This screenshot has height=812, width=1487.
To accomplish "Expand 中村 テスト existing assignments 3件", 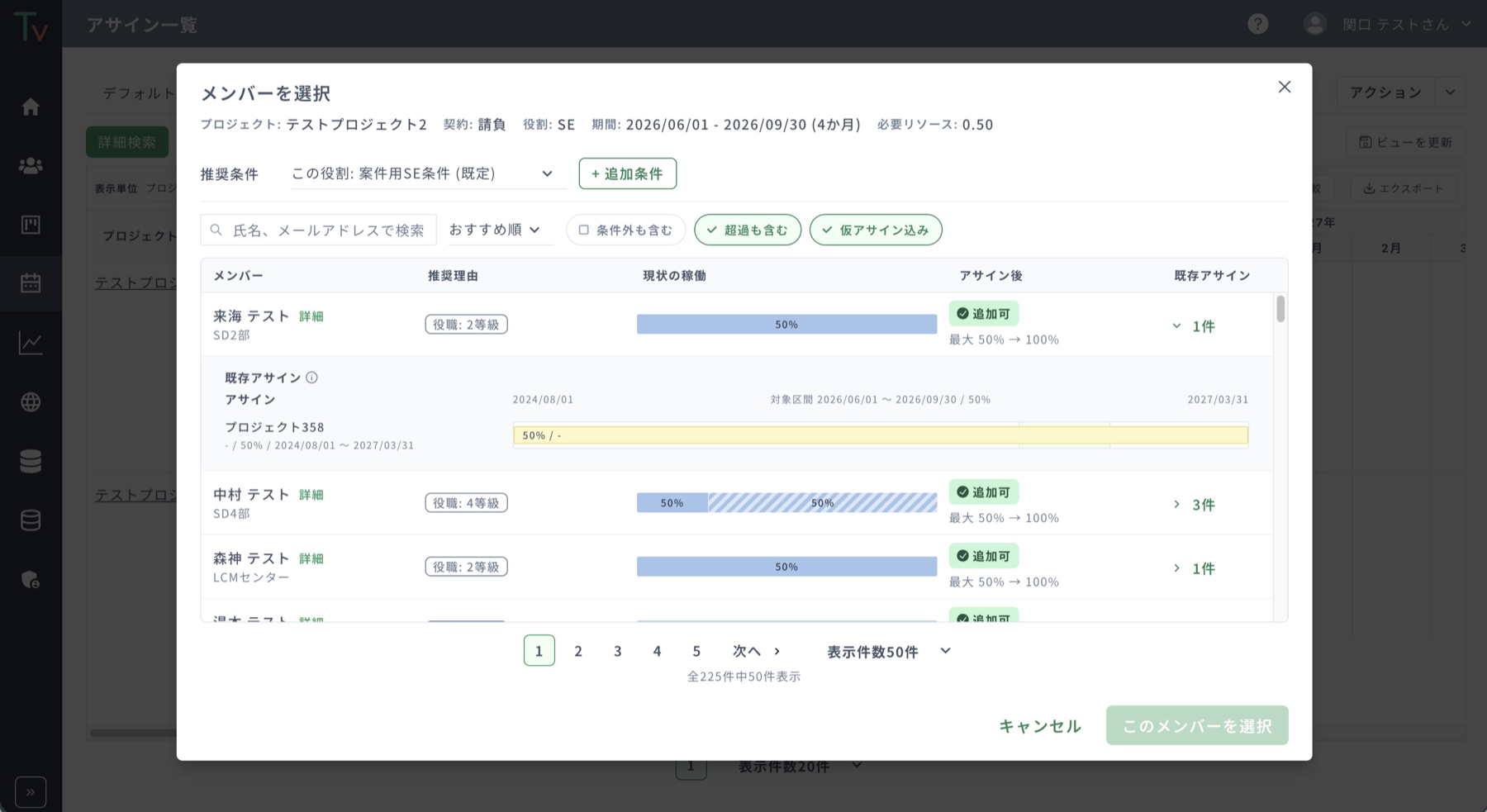I will (1194, 505).
